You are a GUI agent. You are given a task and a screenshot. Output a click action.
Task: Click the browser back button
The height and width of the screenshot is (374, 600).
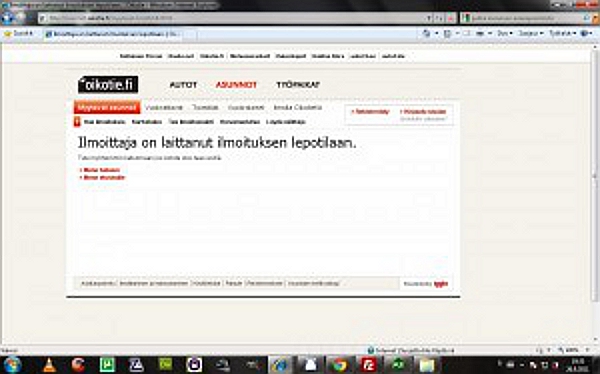pyautogui.click(x=8, y=18)
